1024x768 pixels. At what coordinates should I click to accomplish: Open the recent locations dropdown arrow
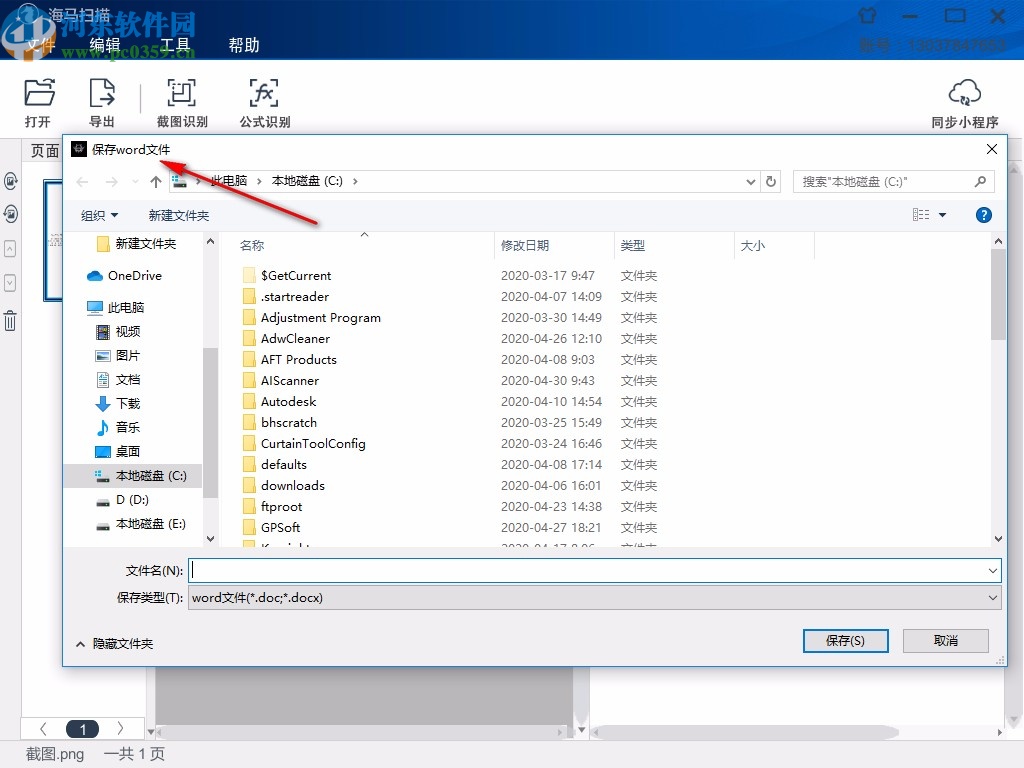[x=135, y=182]
